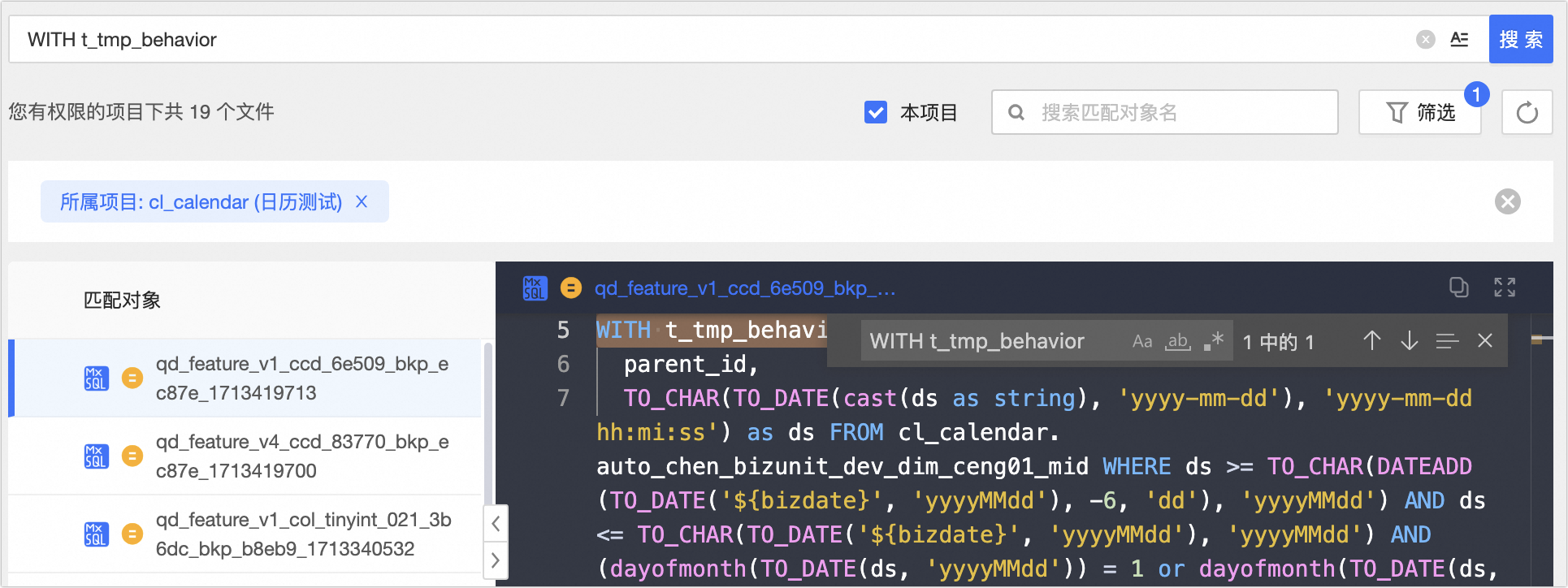
Task: Open the 筛选 filter button
Action: [x=1420, y=112]
